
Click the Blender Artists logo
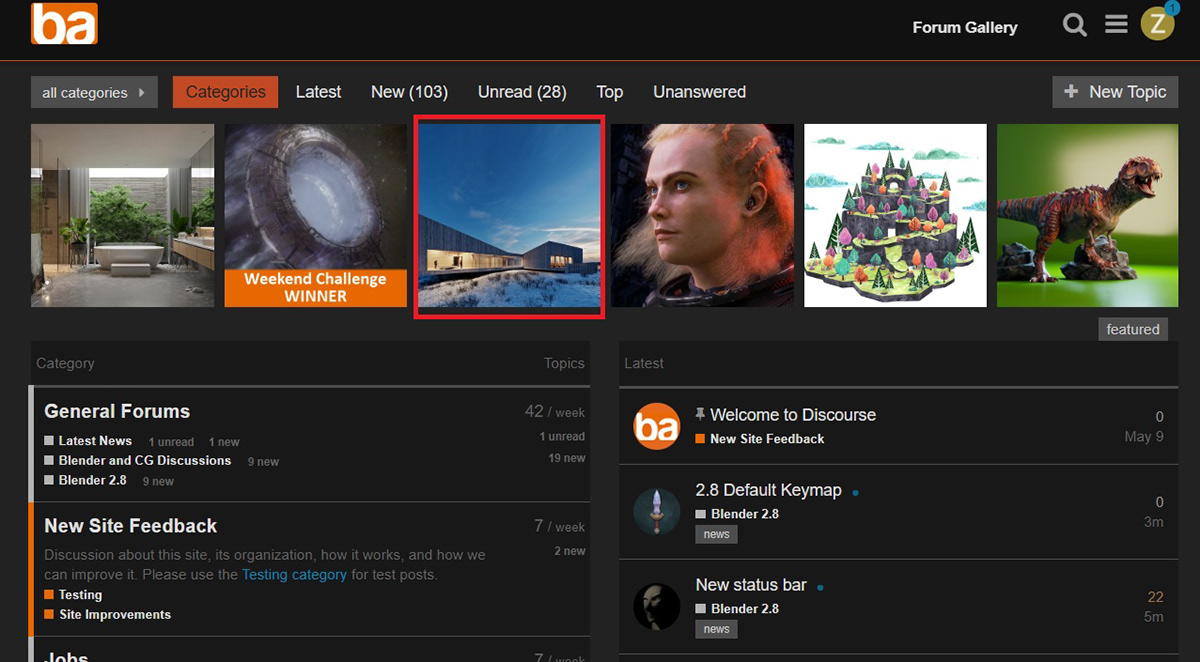click(x=64, y=24)
